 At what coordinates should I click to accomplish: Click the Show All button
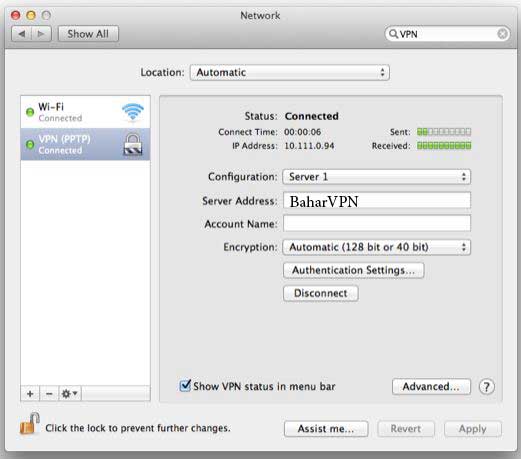(x=88, y=34)
